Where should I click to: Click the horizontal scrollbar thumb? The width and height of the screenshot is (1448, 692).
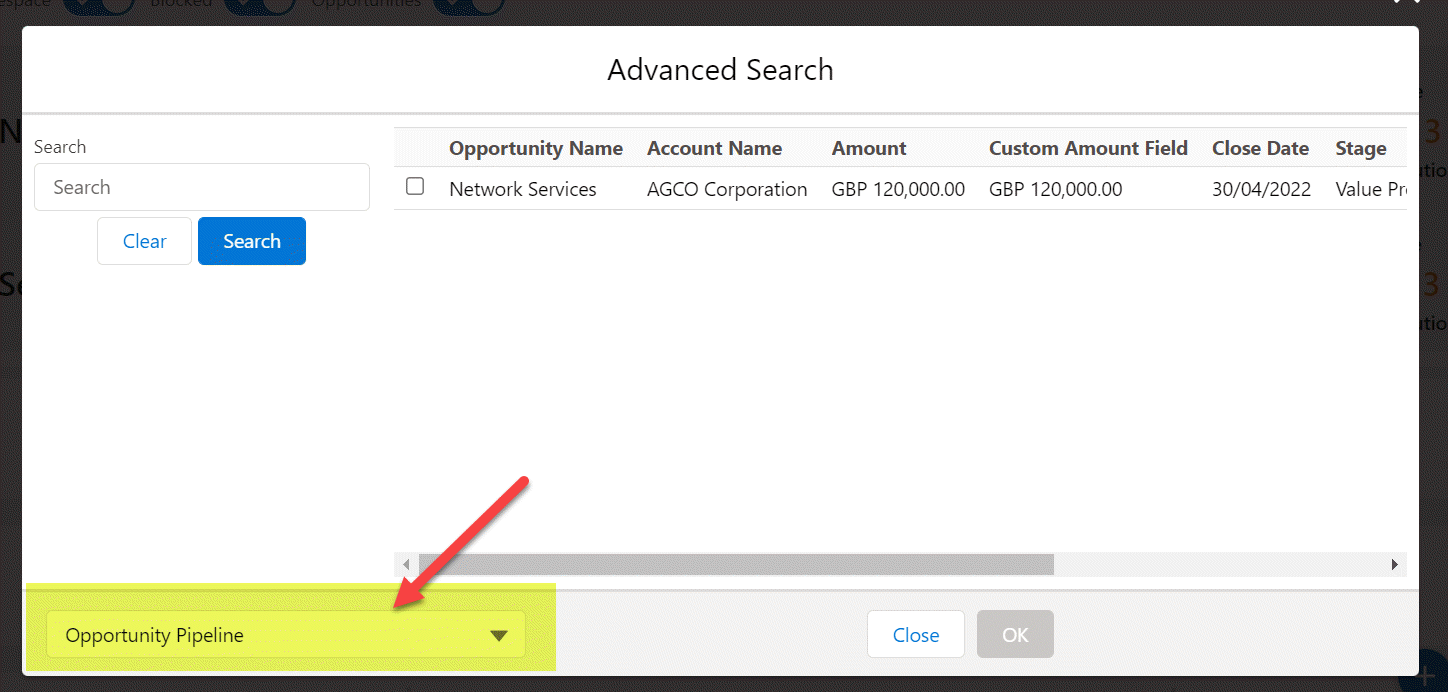[735, 565]
